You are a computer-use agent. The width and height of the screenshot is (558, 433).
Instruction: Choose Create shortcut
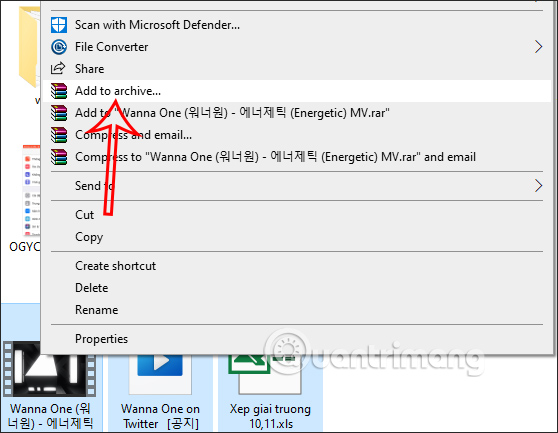pyautogui.click(x=297, y=266)
